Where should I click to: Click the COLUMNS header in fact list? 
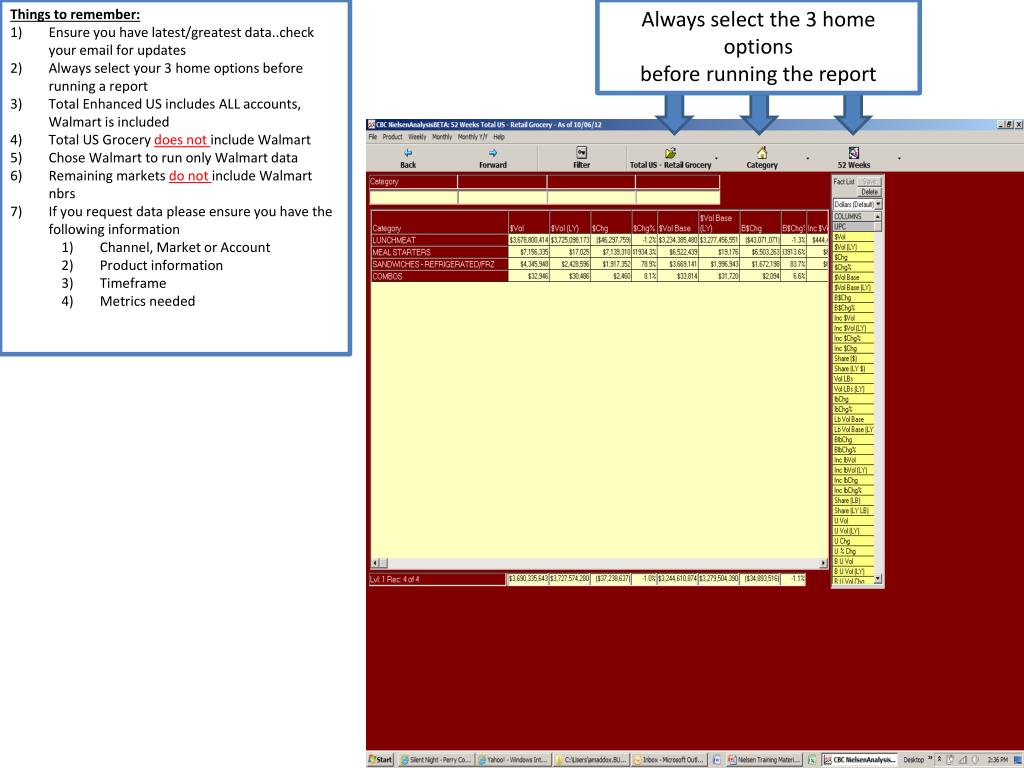pyautogui.click(x=853, y=216)
